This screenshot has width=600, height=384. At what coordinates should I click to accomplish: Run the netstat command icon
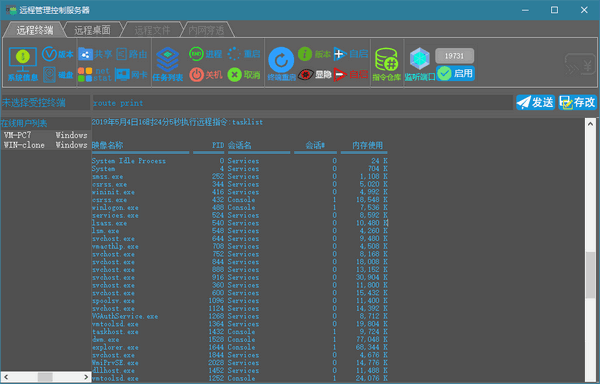click(x=95, y=75)
